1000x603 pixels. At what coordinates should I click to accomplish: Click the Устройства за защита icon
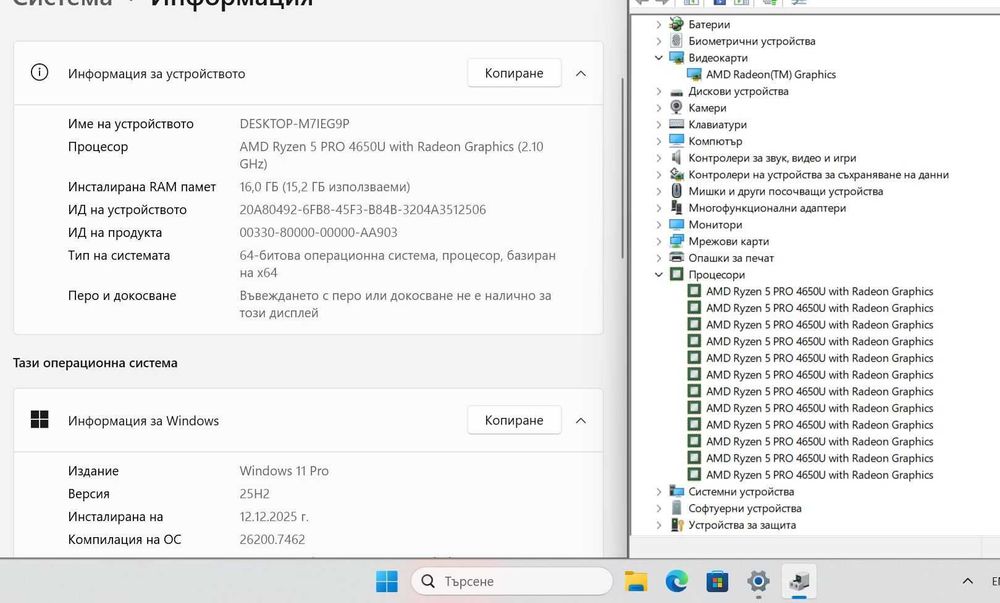coord(676,525)
